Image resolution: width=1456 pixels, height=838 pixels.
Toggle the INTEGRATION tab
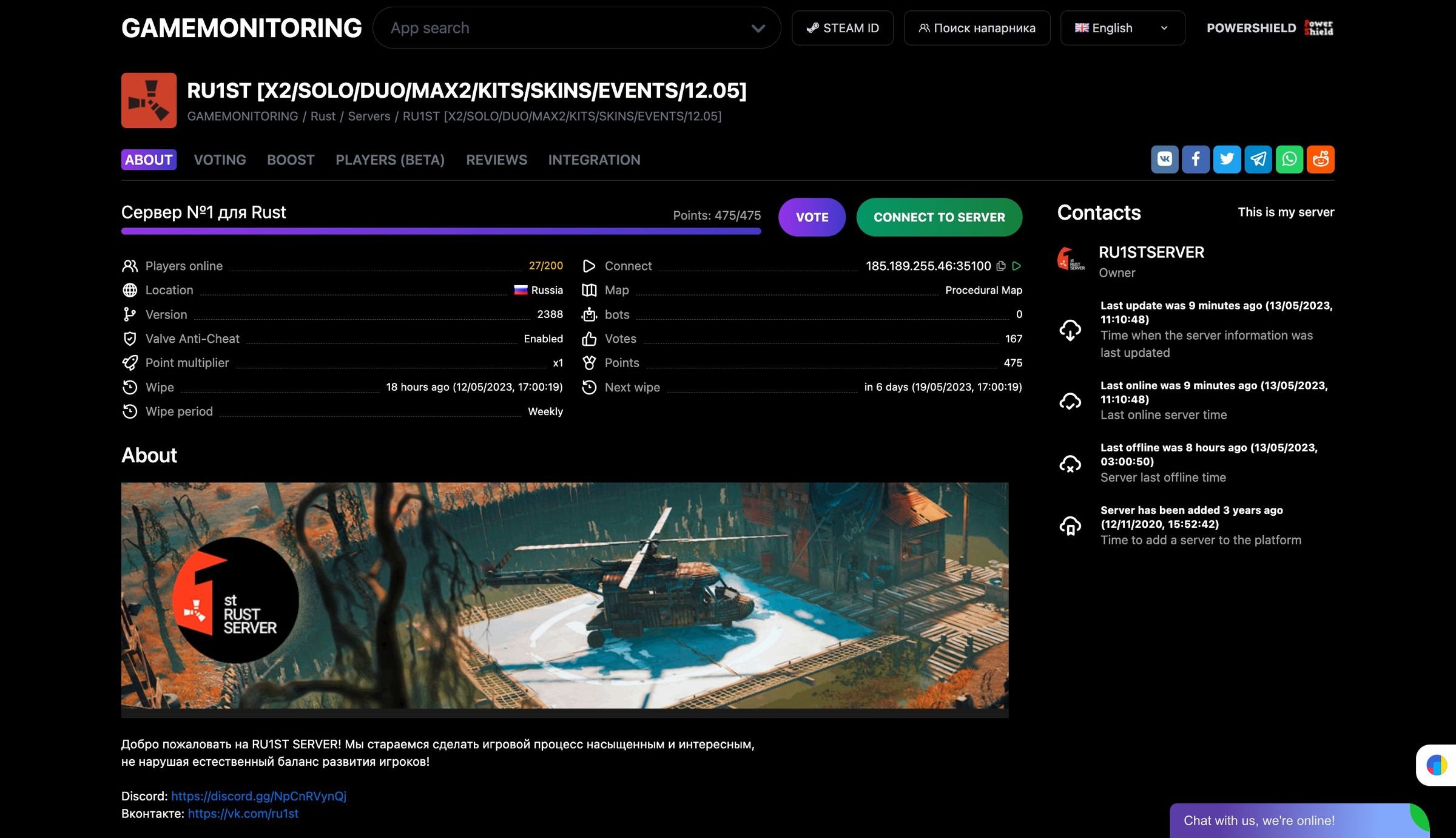pos(594,158)
